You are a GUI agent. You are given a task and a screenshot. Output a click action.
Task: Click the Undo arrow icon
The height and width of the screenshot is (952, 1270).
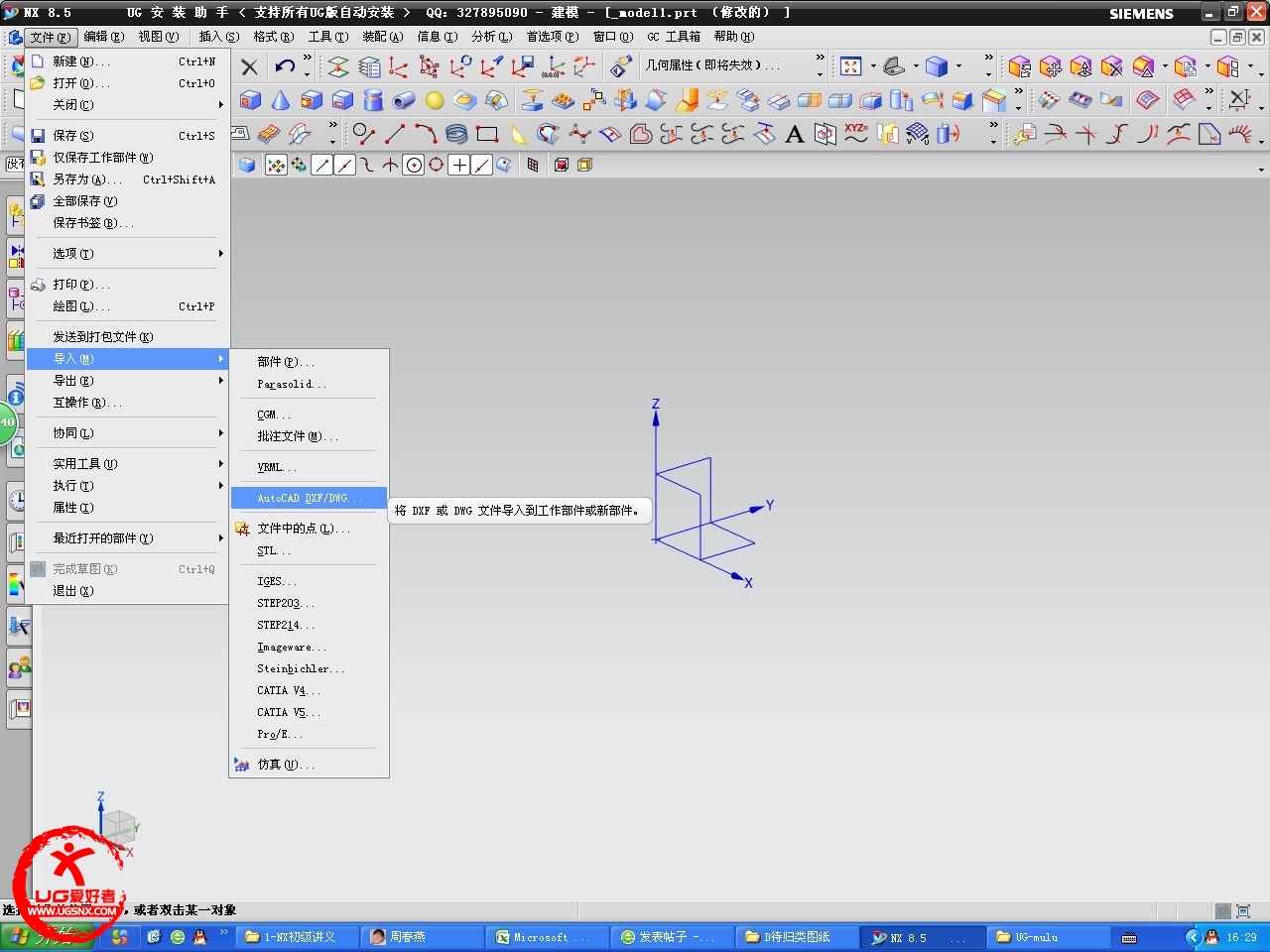coord(285,66)
